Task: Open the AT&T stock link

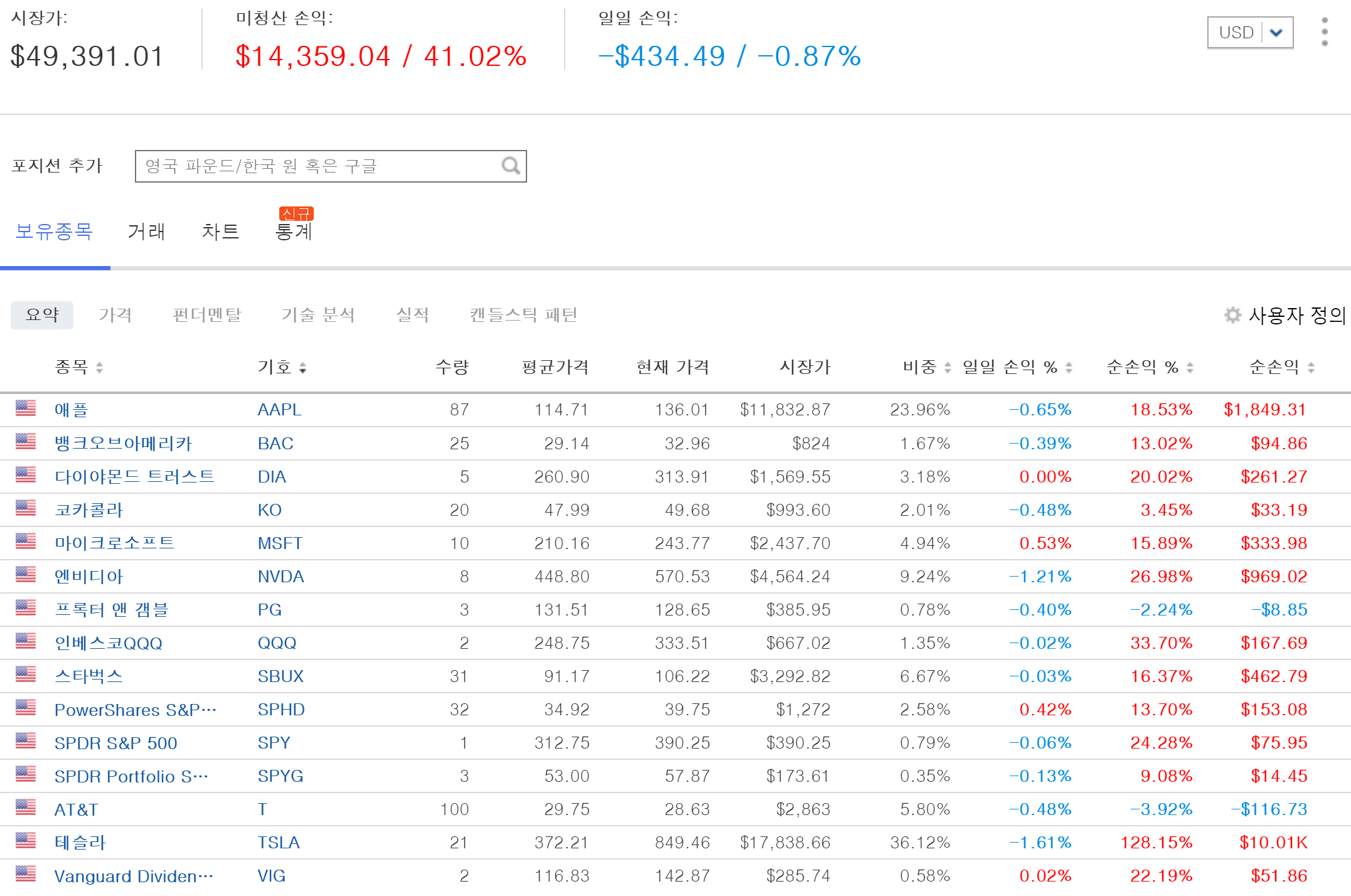Action: coord(76,809)
